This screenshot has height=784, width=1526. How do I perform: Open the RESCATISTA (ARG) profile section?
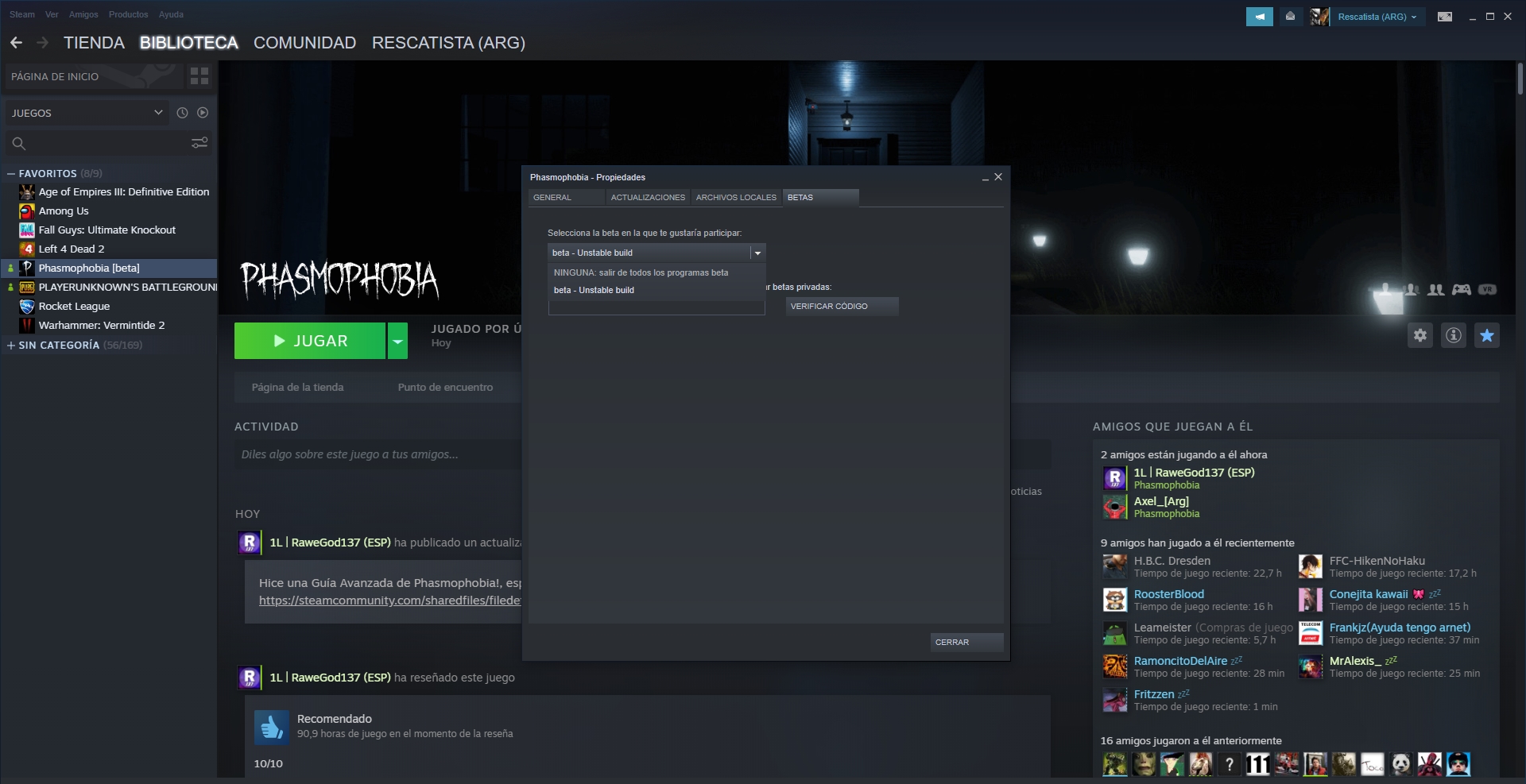(x=448, y=43)
